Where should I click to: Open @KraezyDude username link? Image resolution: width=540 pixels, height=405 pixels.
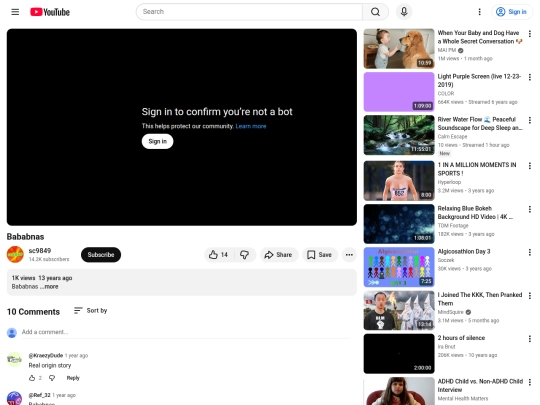point(45,355)
